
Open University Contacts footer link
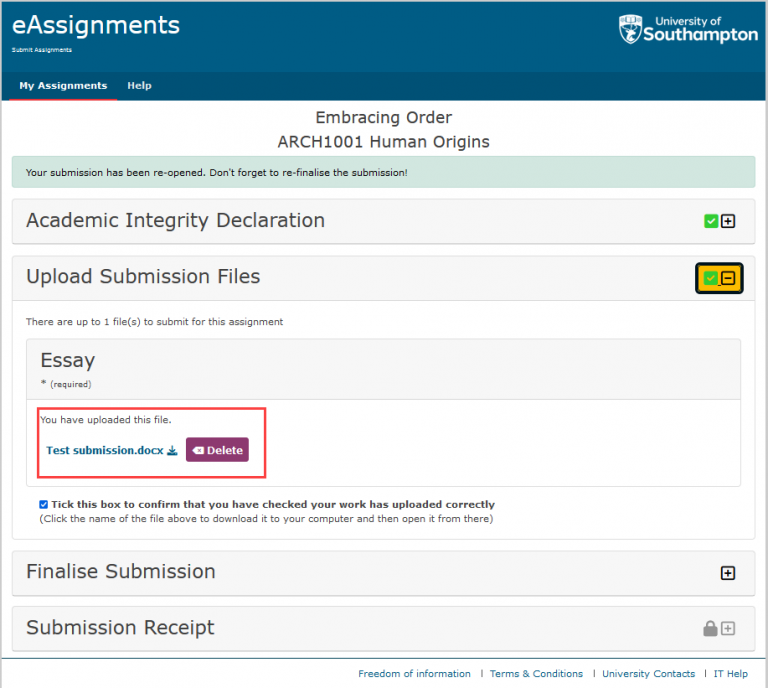(x=648, y=674)
